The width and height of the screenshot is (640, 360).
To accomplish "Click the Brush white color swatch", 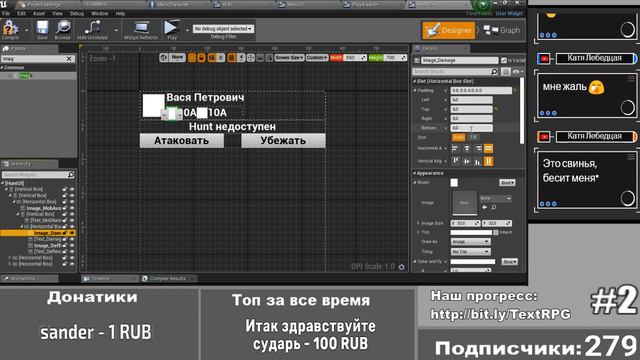I will pyautogui.click(x=454, y=183).
